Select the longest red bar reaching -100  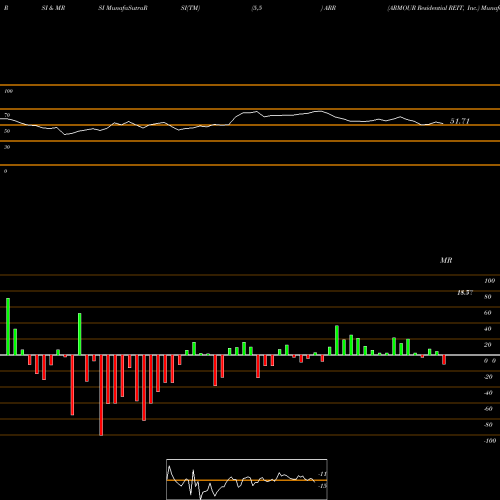click(101, 395)
